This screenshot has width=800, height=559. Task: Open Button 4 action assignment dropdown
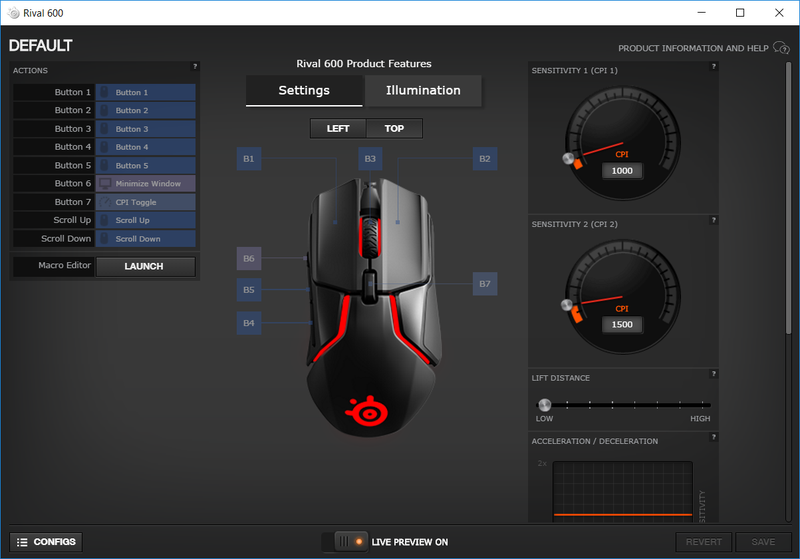[145, 147]
